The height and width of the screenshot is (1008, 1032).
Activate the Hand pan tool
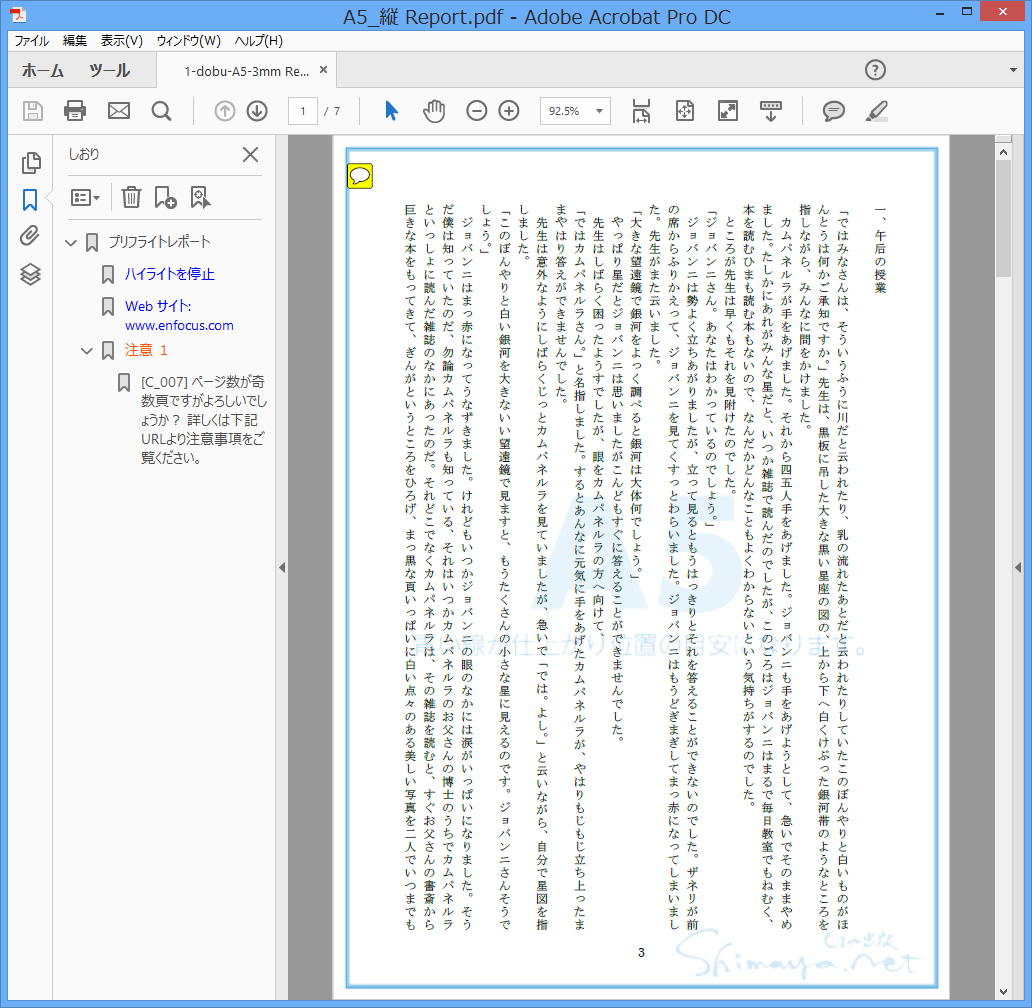click(x=434, y=111)
